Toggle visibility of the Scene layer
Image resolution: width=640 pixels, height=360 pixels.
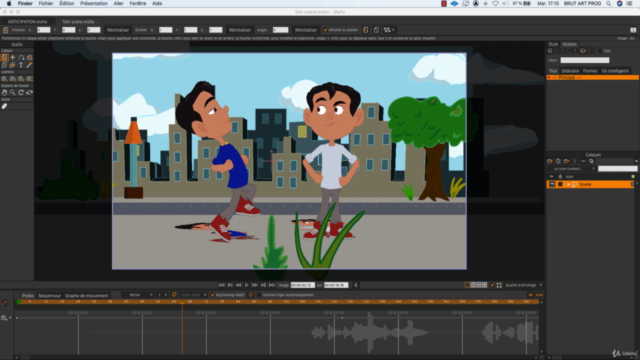point(552,184)
